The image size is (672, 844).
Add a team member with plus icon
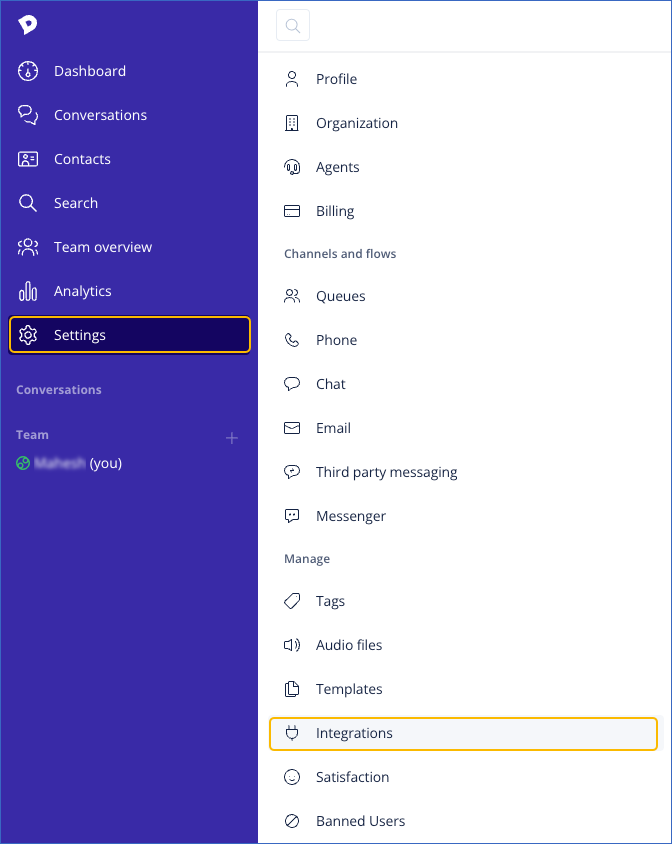232,438
